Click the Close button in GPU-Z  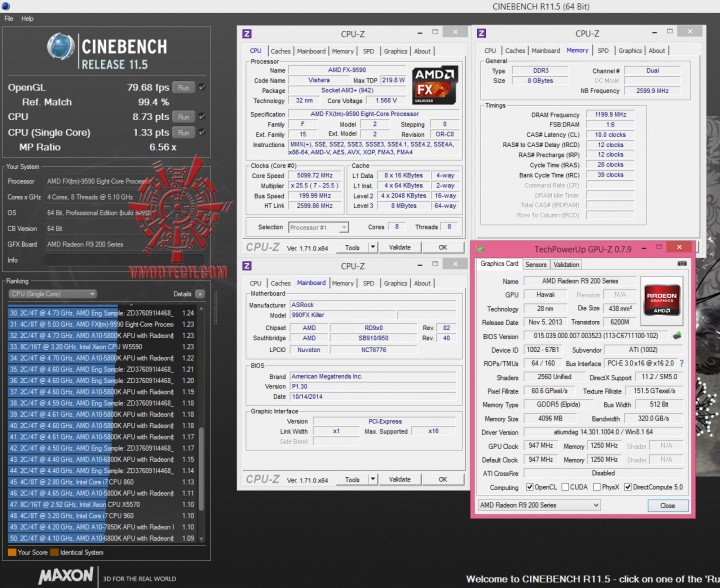668,505
